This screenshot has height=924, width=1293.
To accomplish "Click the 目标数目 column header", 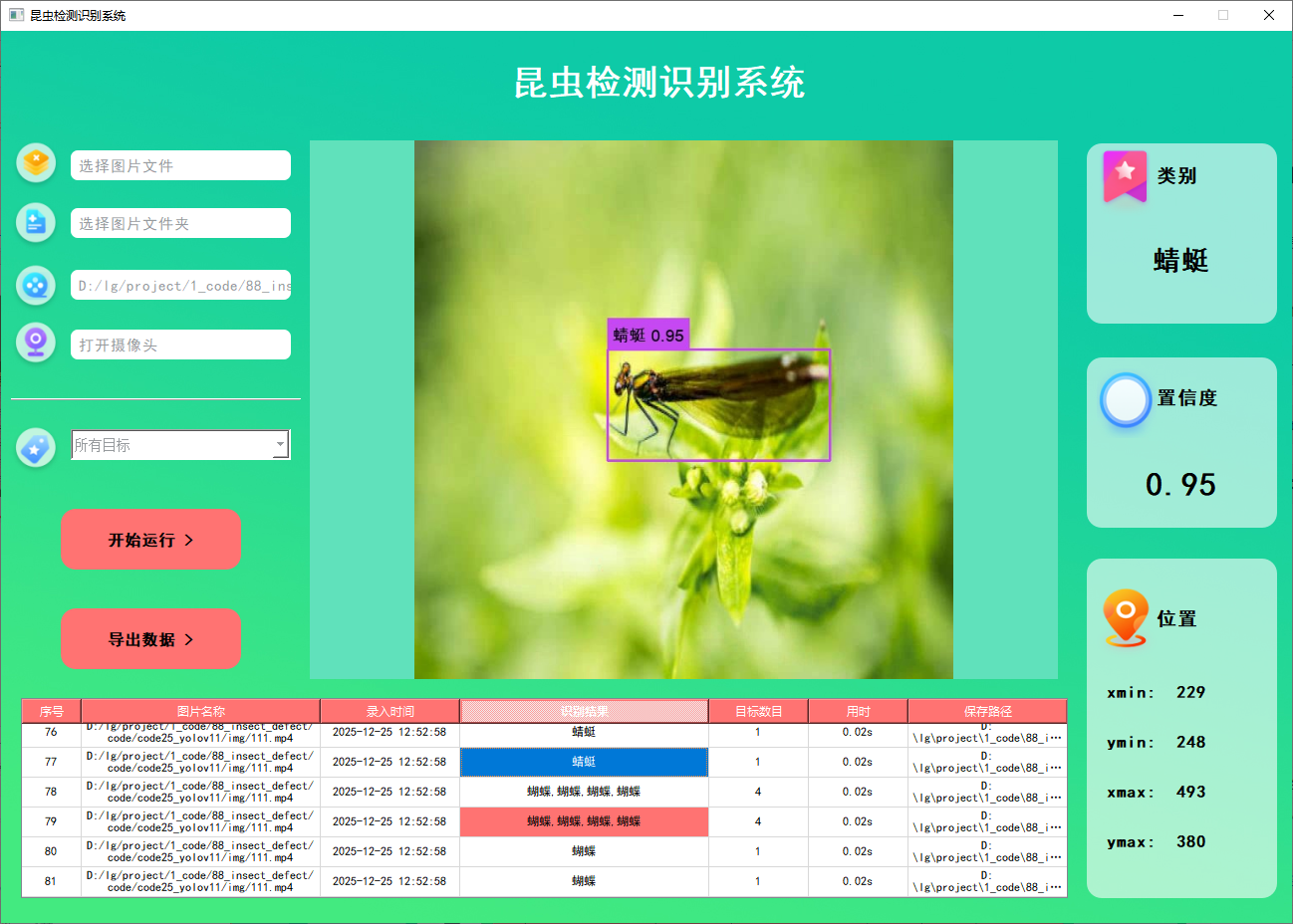I will [758, 711].
